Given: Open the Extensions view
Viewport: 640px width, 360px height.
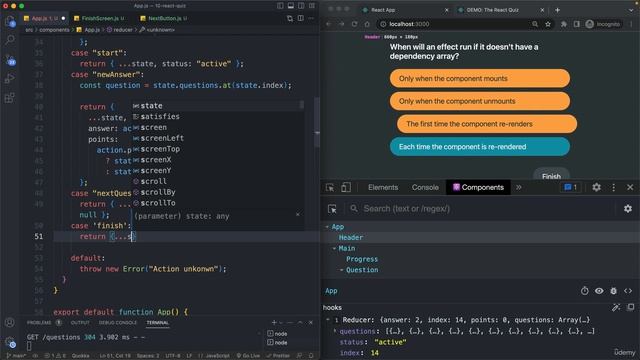Looking at the screenshot, I should [10, 98].
